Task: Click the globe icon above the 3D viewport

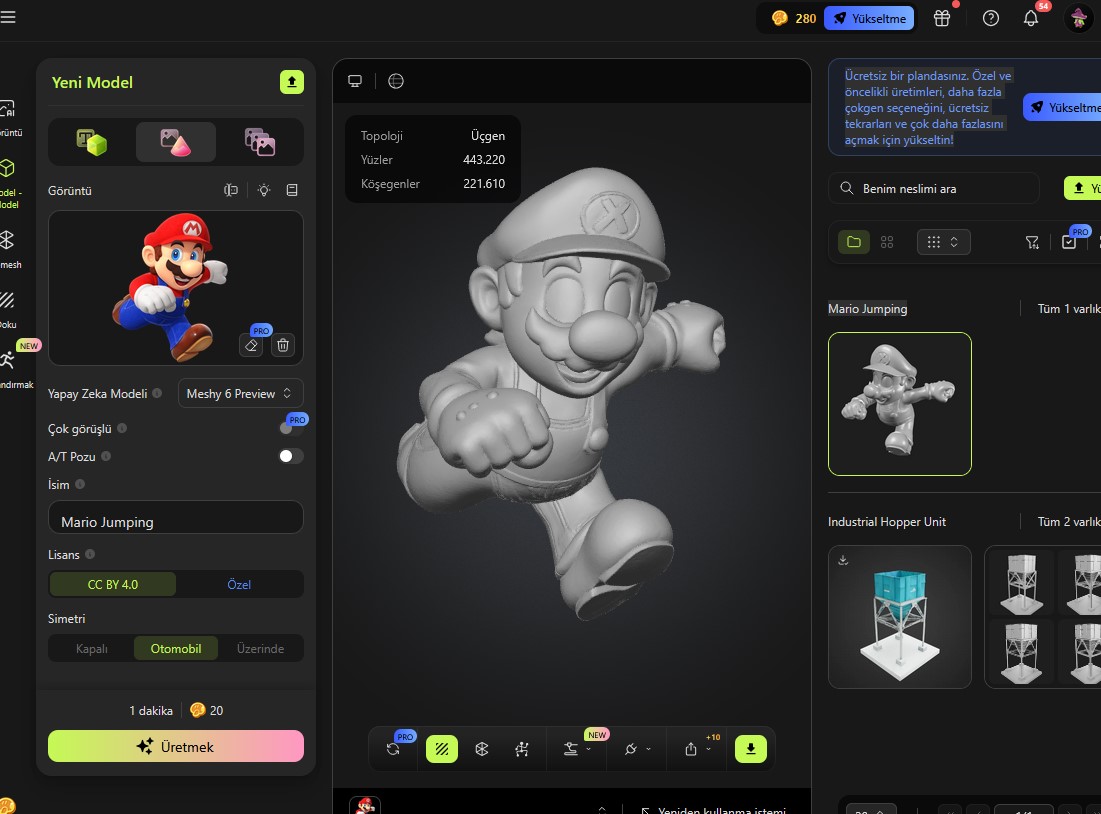Action: pos(396,81)
